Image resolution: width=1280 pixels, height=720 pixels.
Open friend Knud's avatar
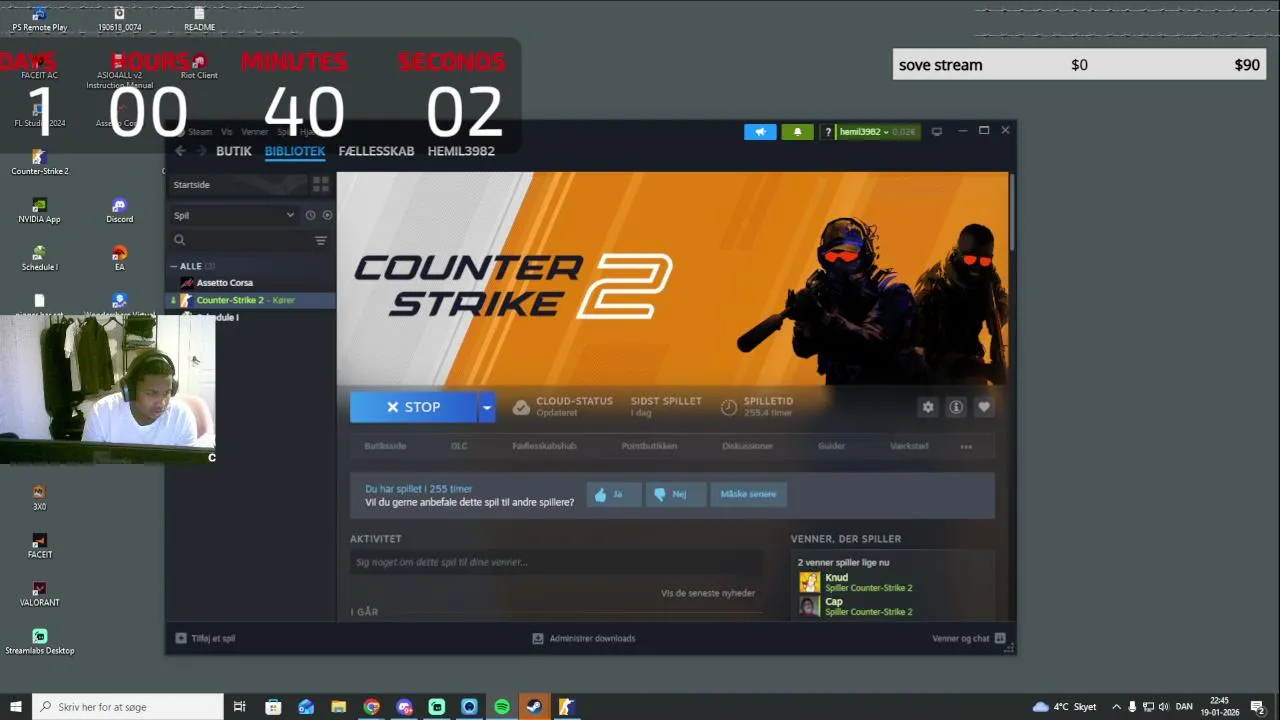pos(809,582)
